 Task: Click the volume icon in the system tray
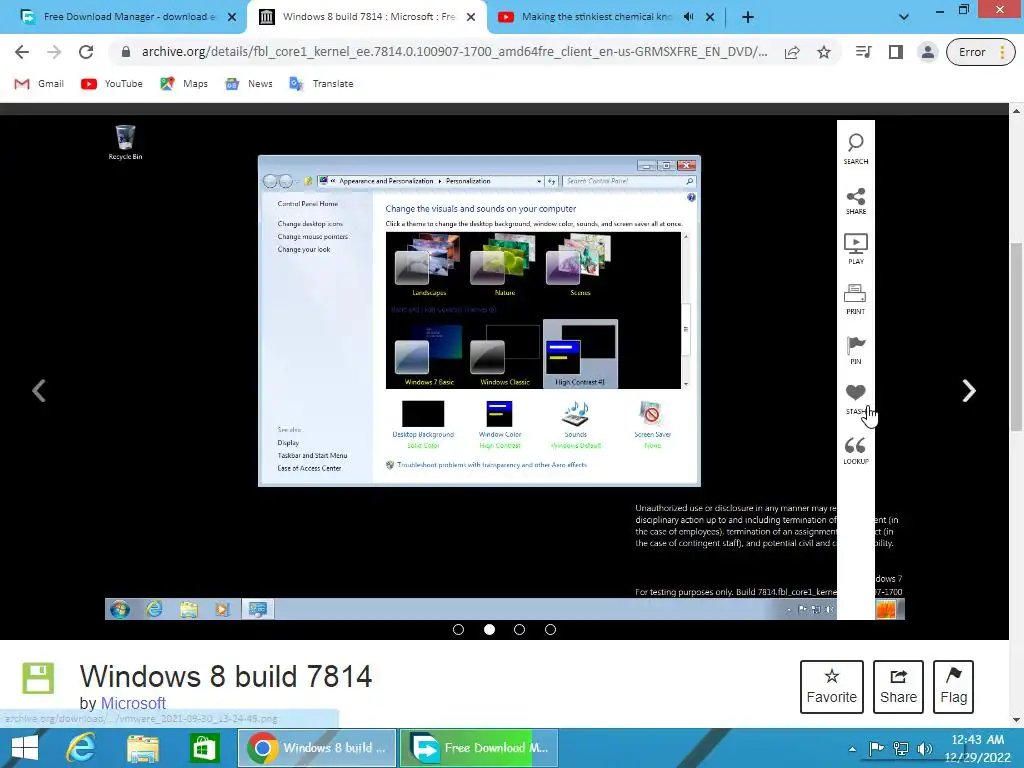(x=924, y=748)
